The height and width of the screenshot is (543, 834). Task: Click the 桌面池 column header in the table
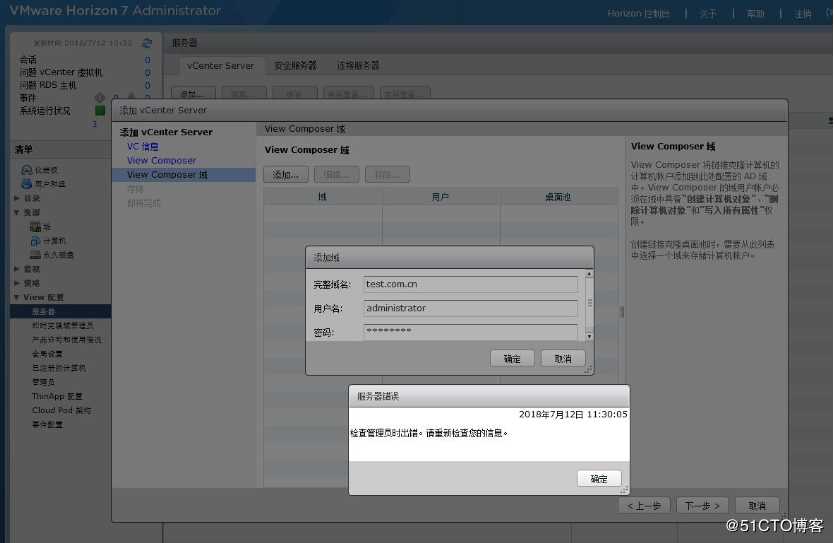click(x=558, y=197)
